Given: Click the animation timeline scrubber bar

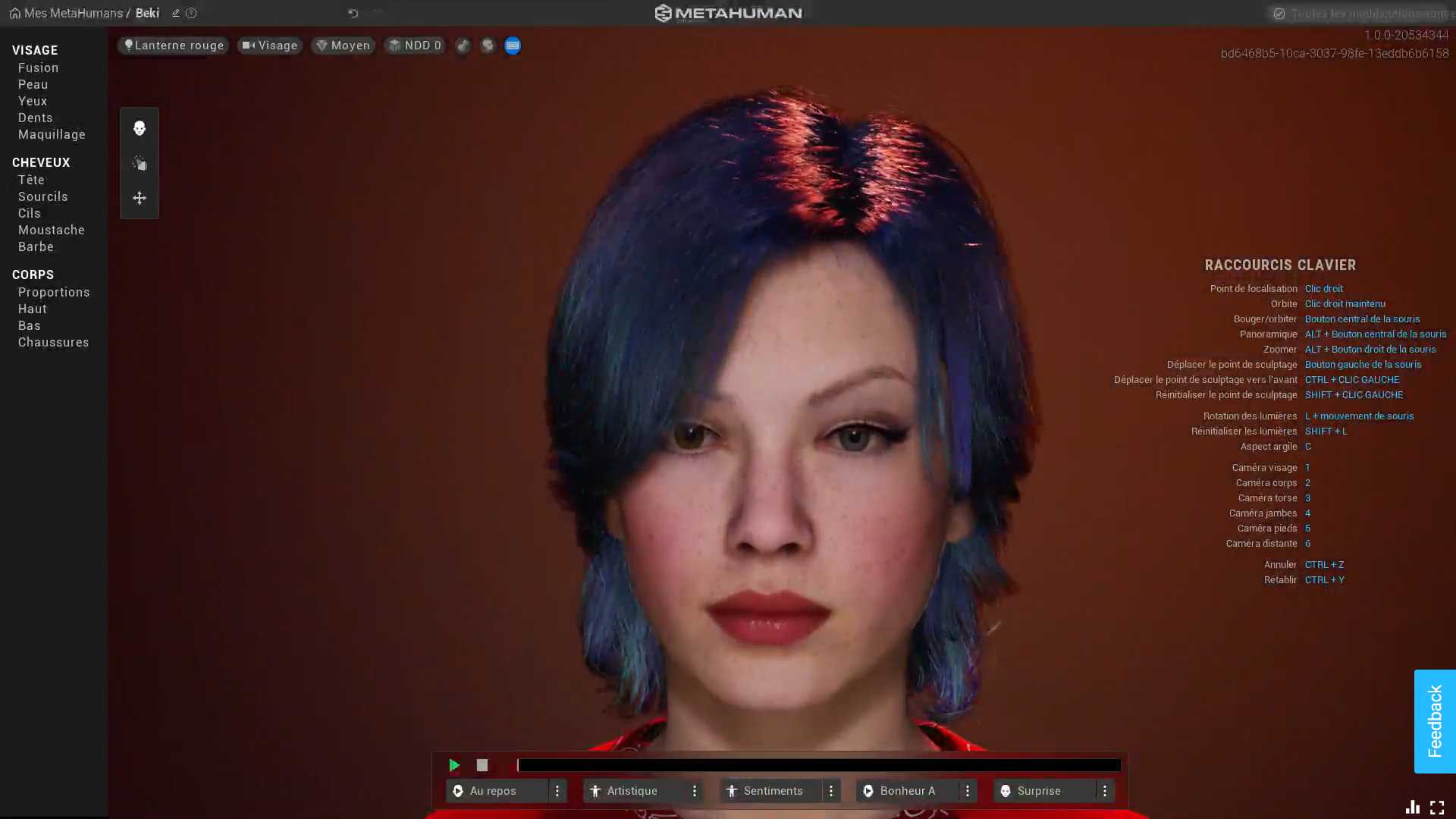Looking at the screenshot, I should (x=818, y=765).
